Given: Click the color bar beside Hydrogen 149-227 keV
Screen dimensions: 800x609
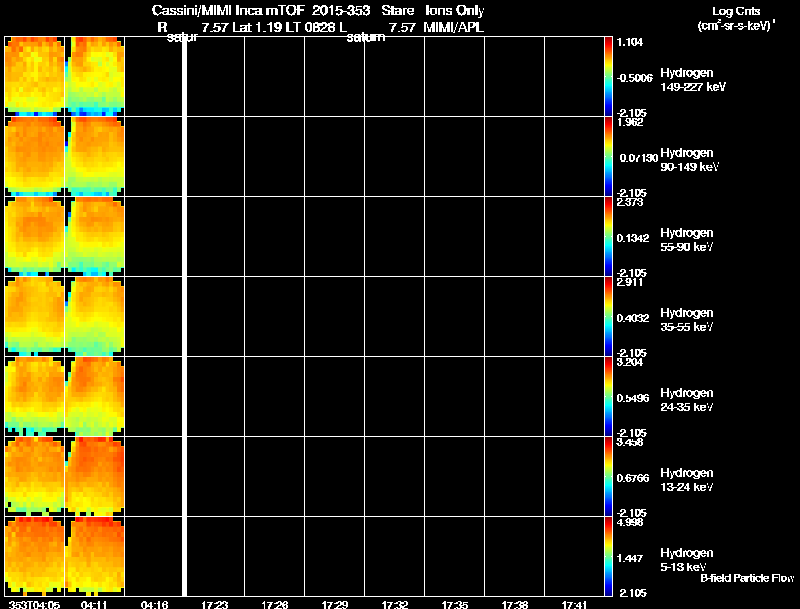Looking at the screenshot, I should coord(608,77).
